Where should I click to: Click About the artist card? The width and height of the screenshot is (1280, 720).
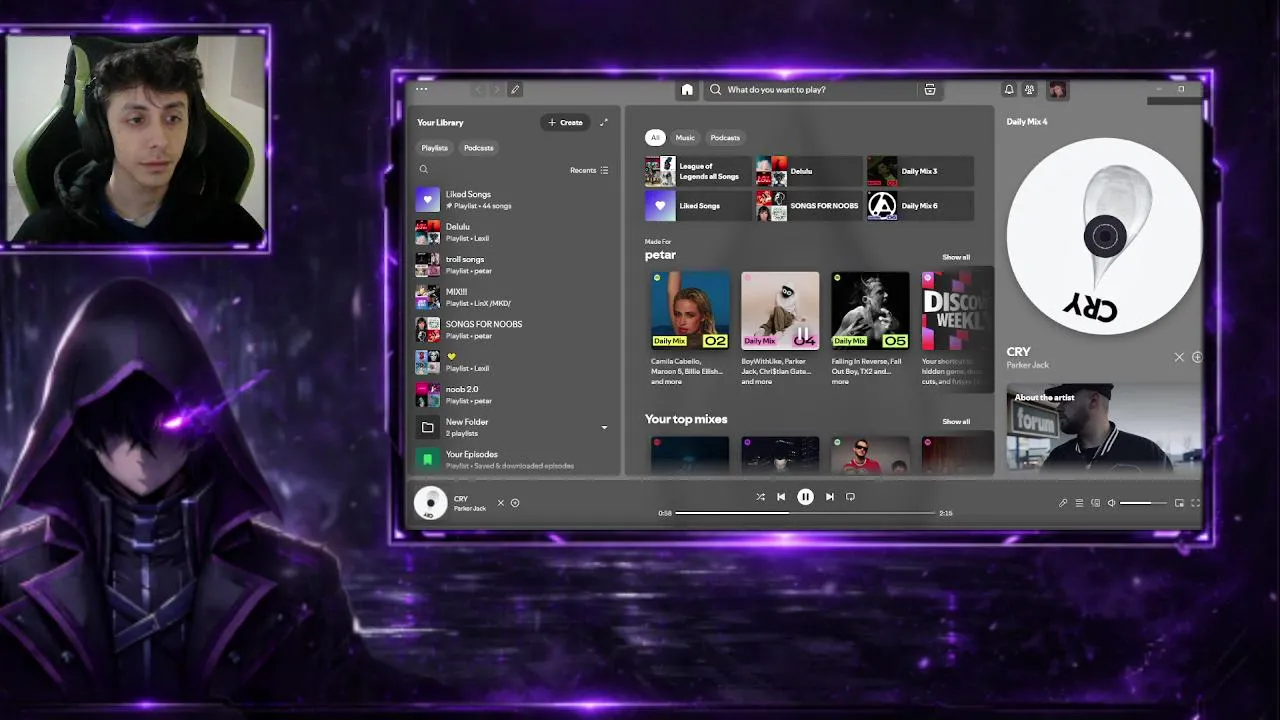[1104, 427]
